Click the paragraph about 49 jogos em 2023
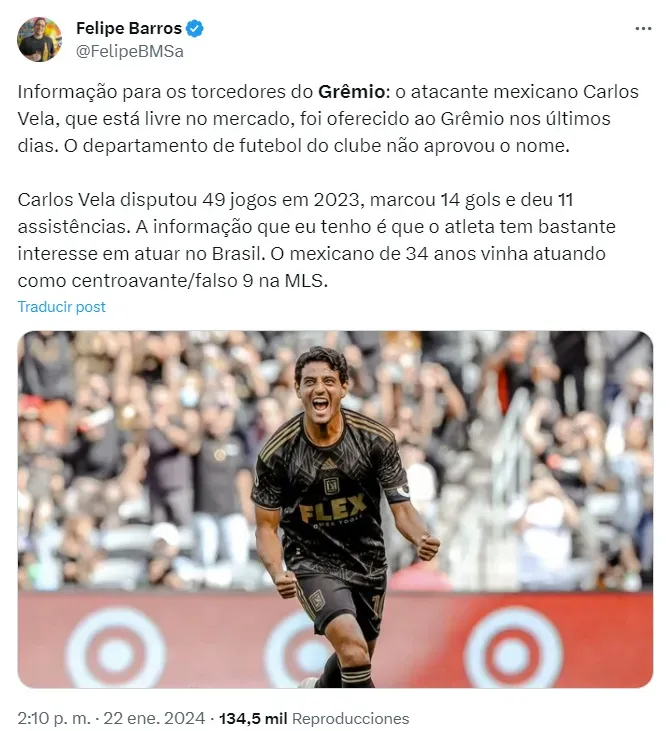This screenshot has width=670, height=731. [317, 240]
